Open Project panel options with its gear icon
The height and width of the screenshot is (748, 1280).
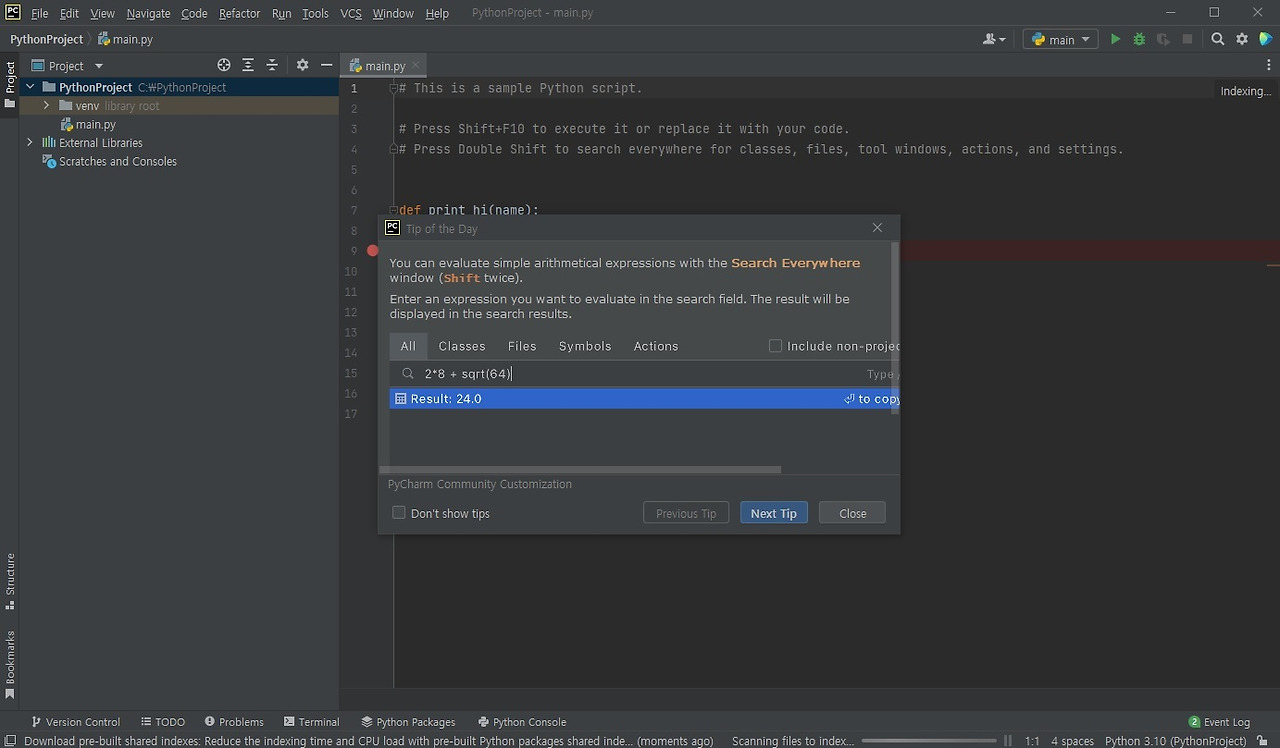coord(302,64)
